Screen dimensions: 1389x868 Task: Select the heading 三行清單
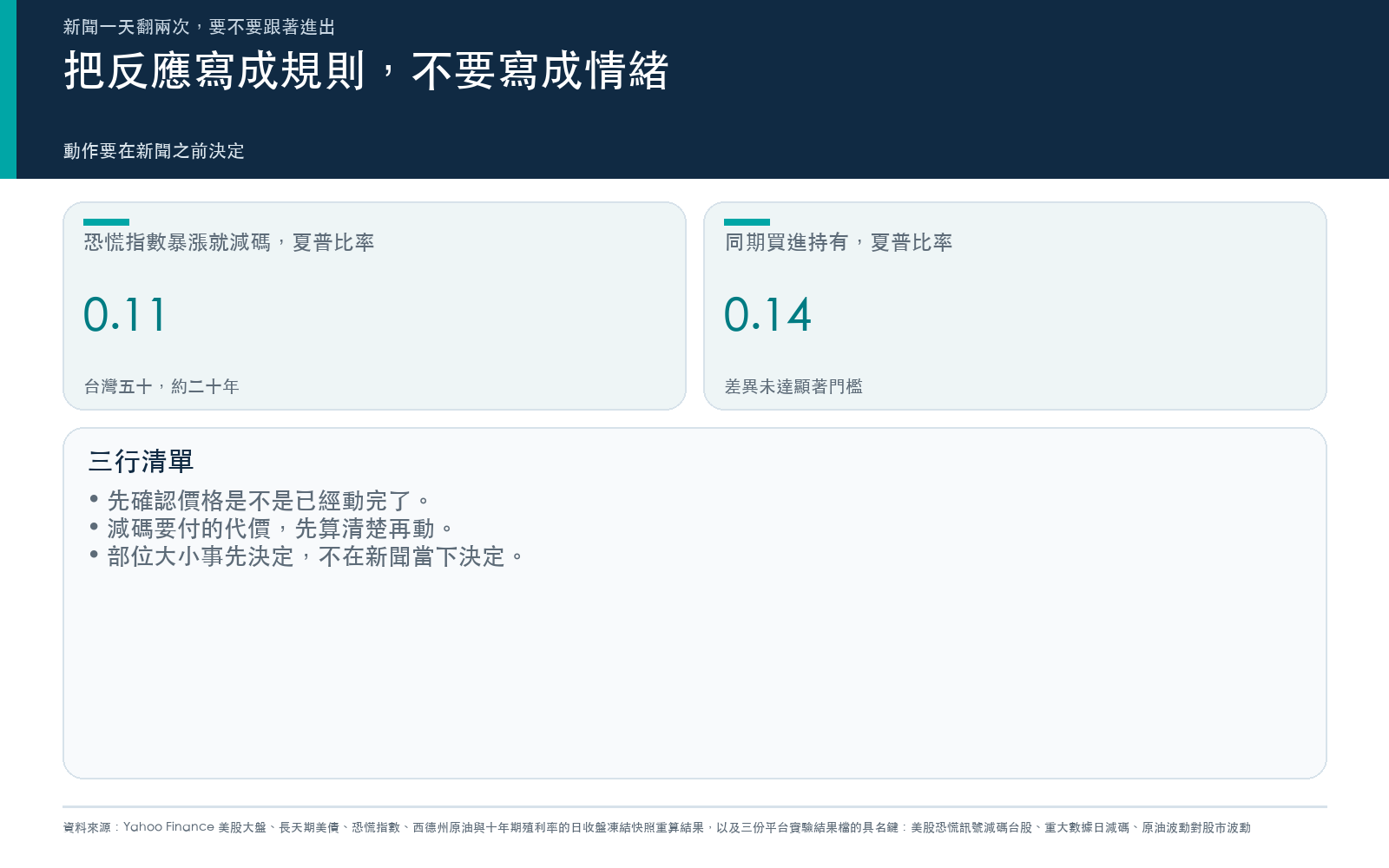[141, 461]
